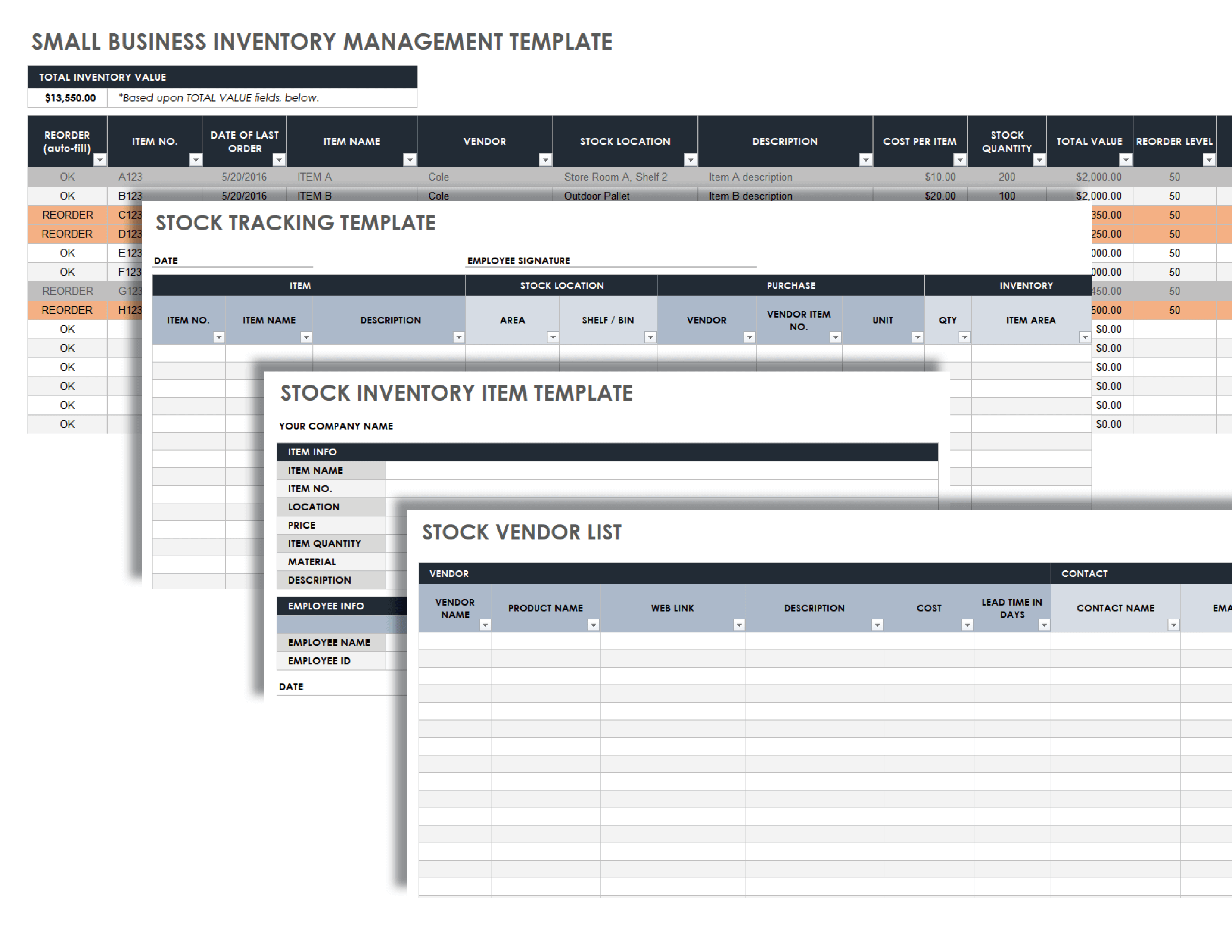
Task: Select the REORDER status cell for item H123
Action: 67,310
